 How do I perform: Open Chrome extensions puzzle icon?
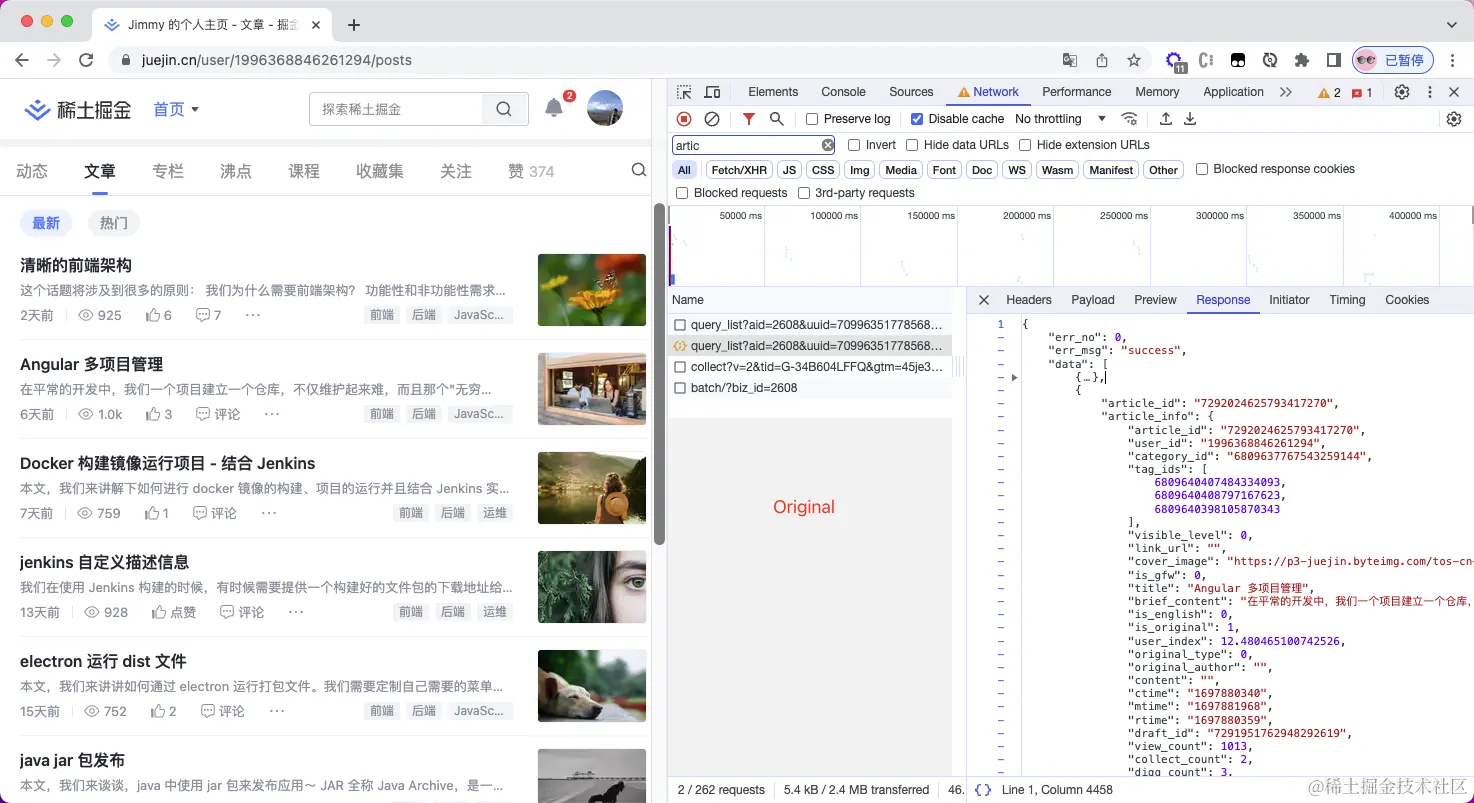point(1302,60)
